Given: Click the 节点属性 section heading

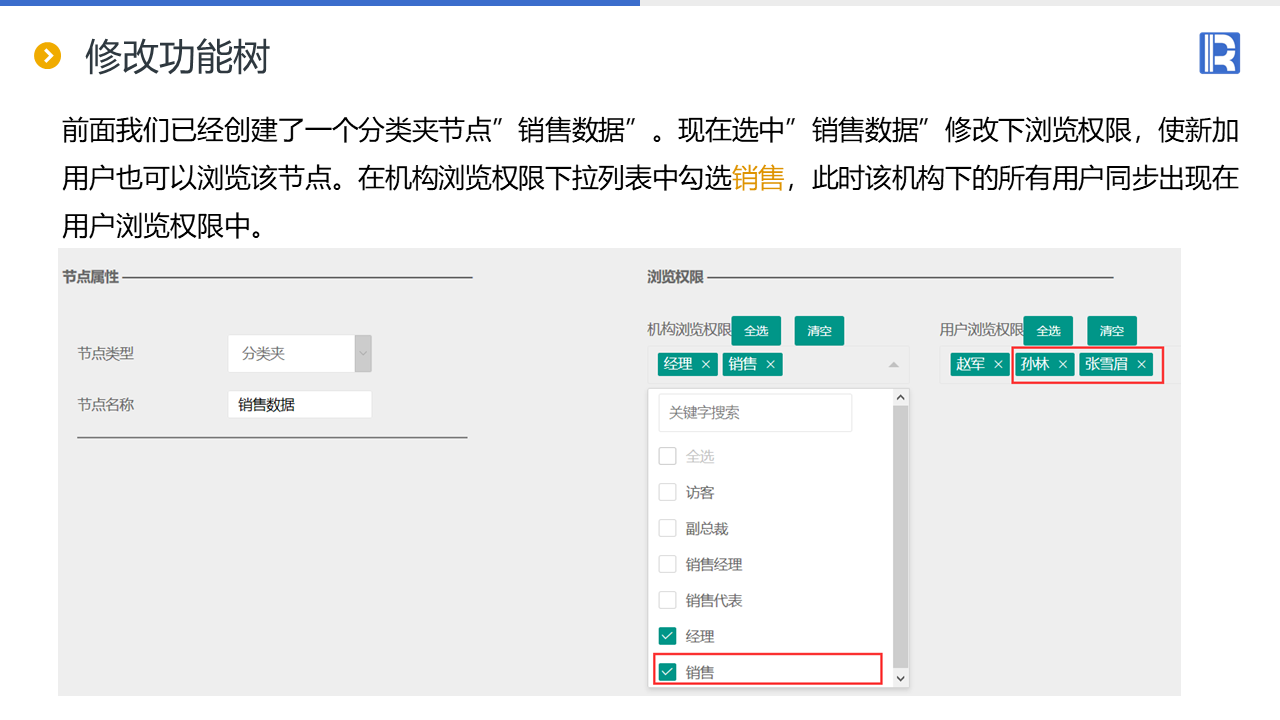Looking at the screenshot, I should click(x=90, y=277).
